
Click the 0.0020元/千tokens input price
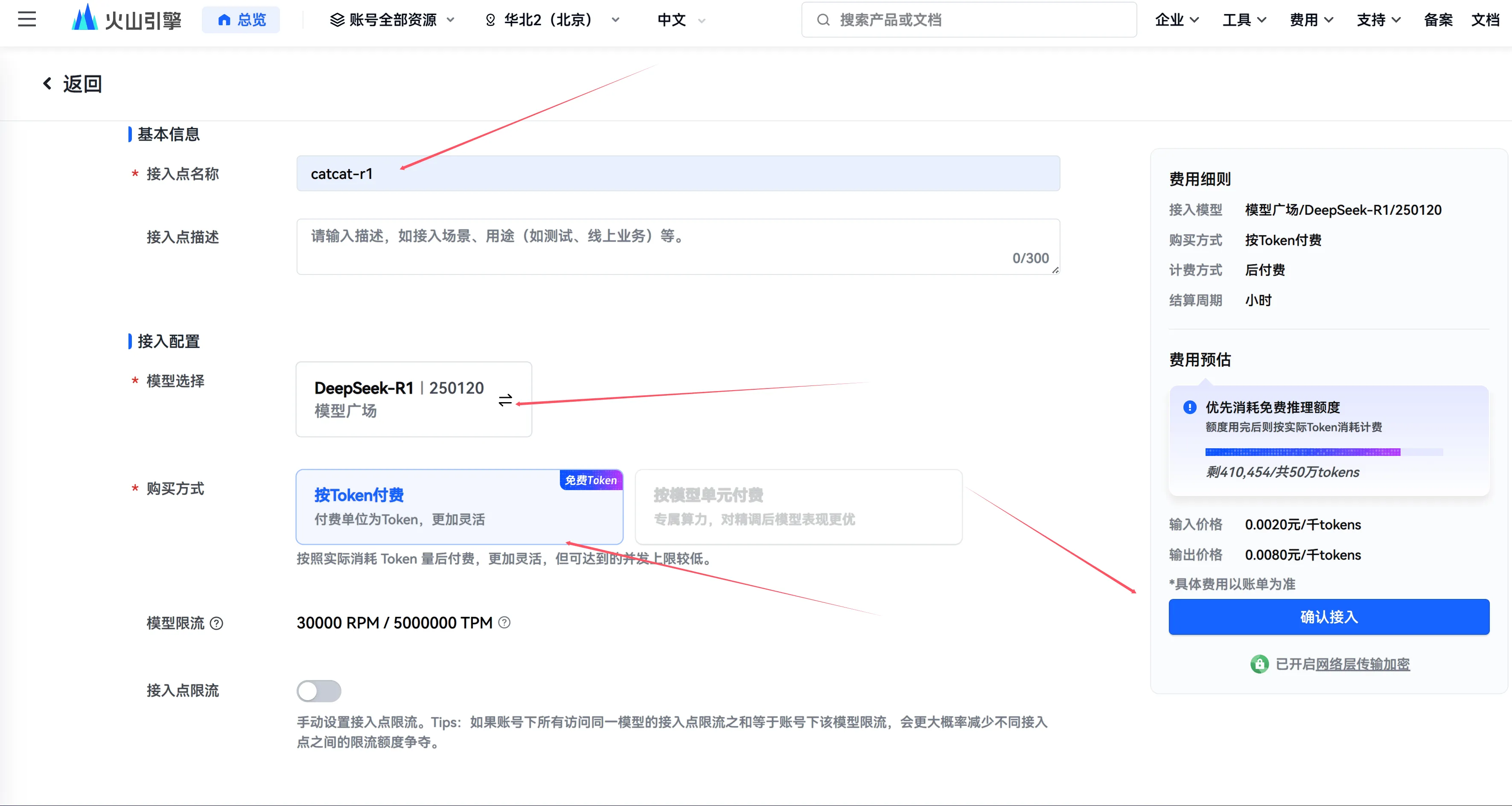tap(1303, 525)
